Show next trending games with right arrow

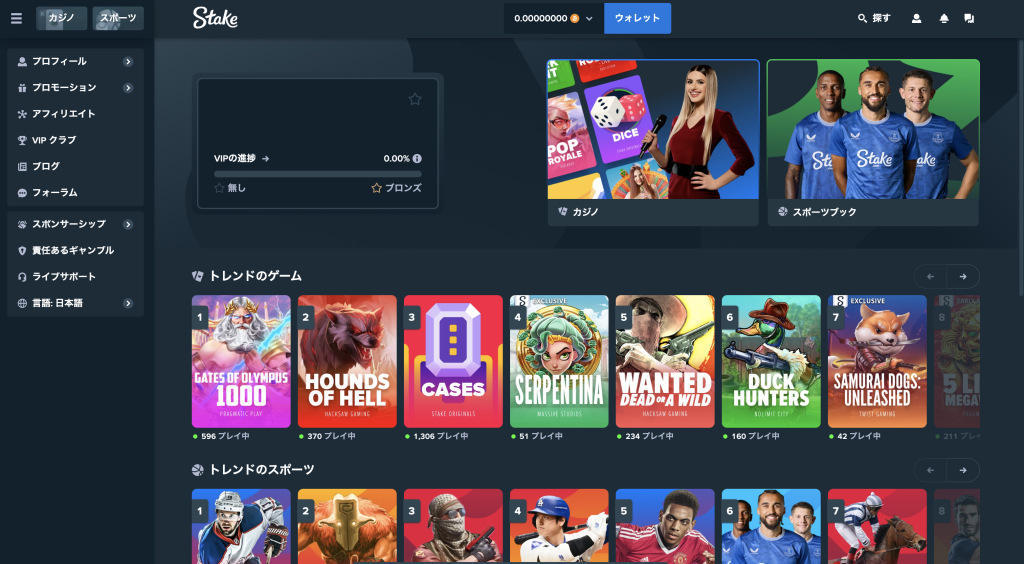tap(963, 276)
